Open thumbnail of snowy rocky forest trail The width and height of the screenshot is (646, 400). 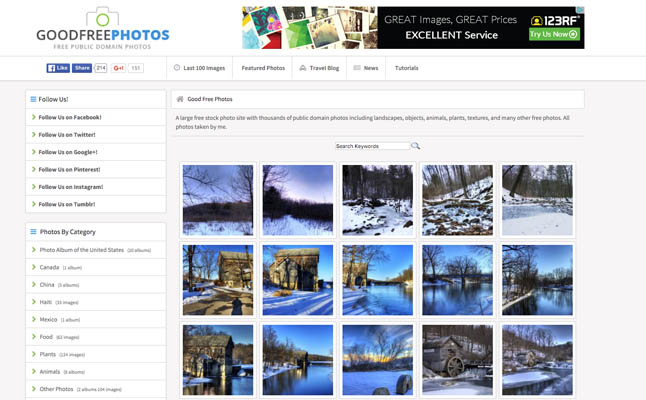pos(377,200)
